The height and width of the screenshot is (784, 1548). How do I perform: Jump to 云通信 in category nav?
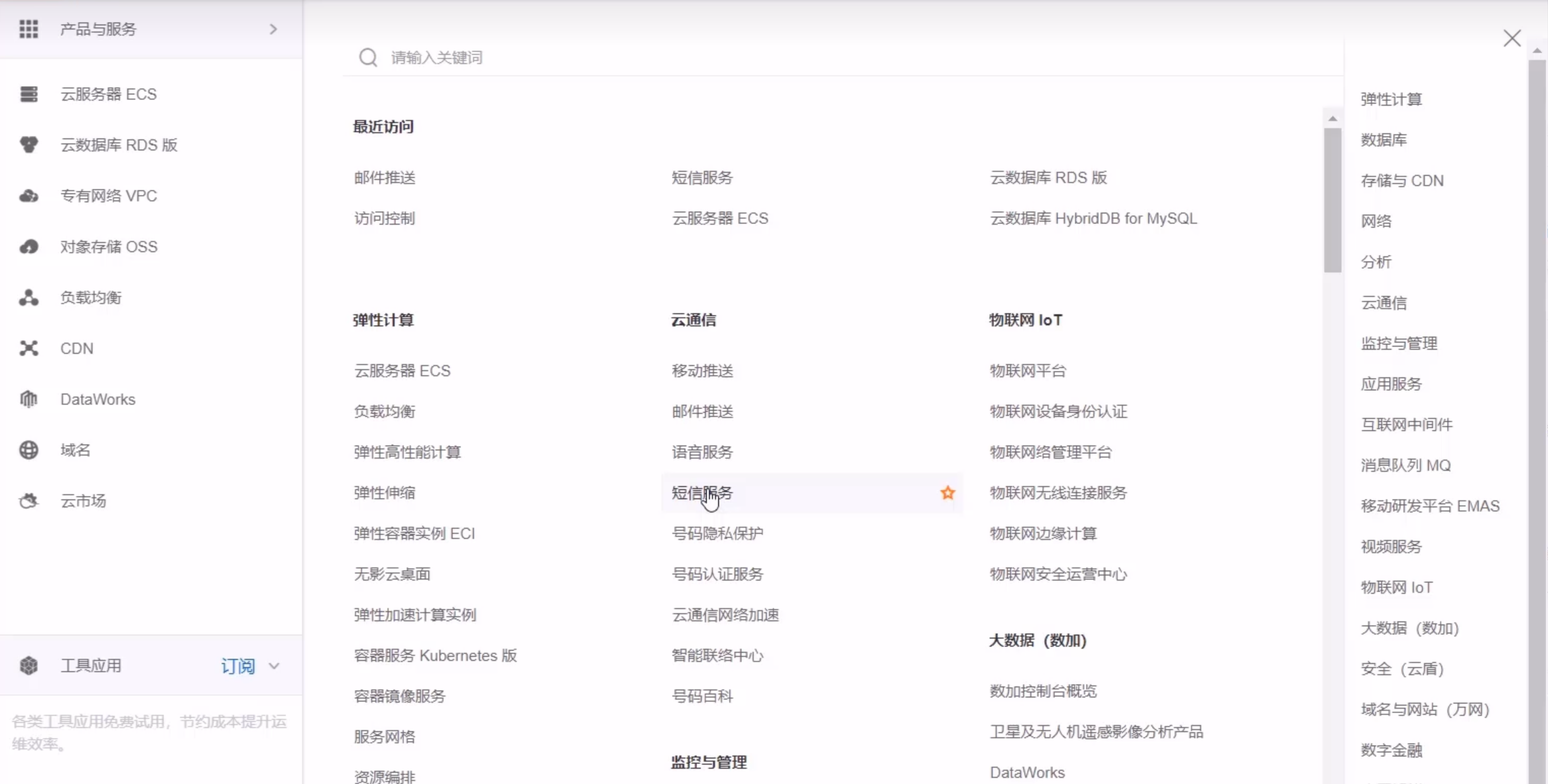pos(1384,302)
